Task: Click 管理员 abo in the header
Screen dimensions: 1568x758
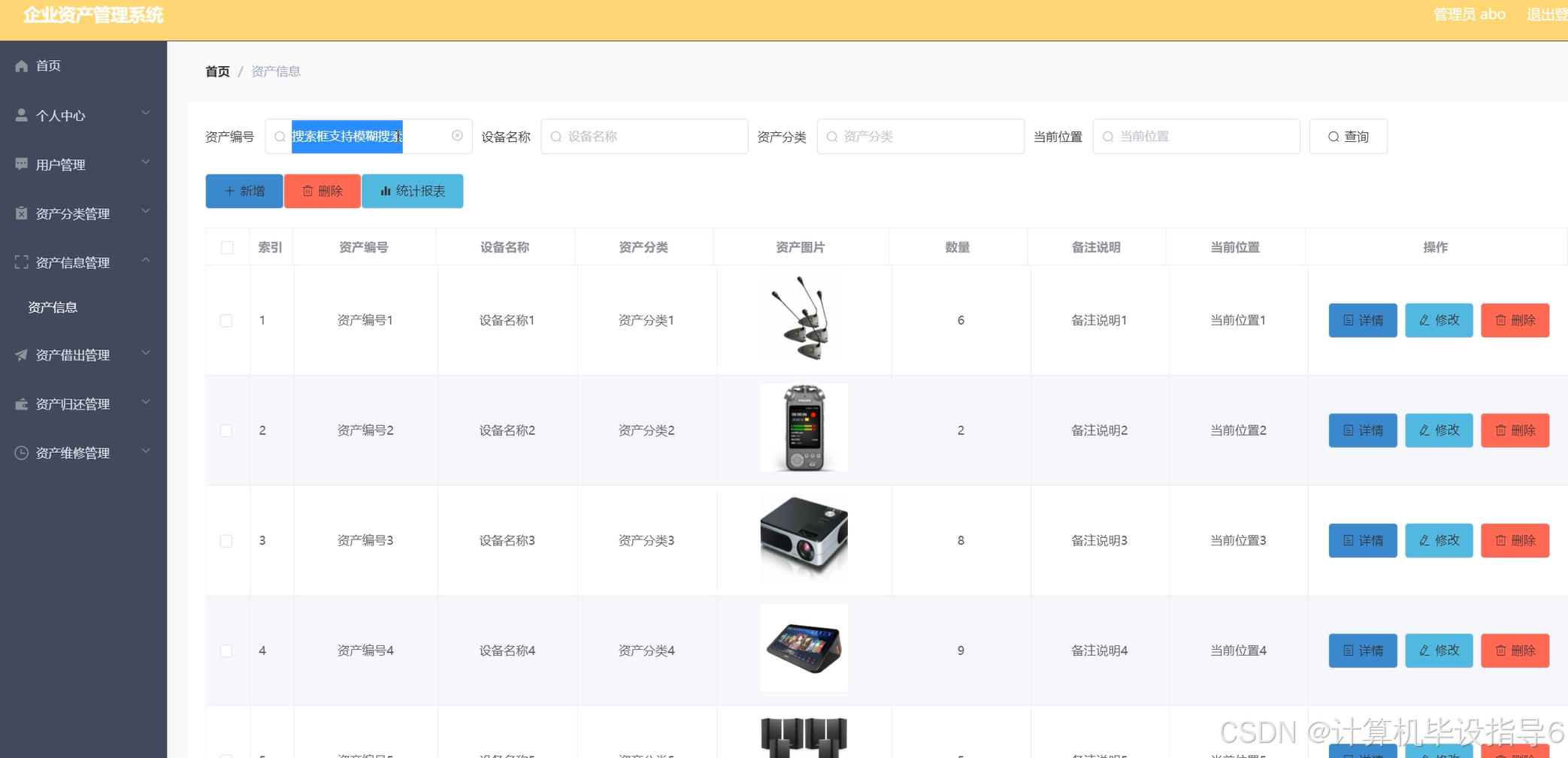Action: pos(1469,14)
